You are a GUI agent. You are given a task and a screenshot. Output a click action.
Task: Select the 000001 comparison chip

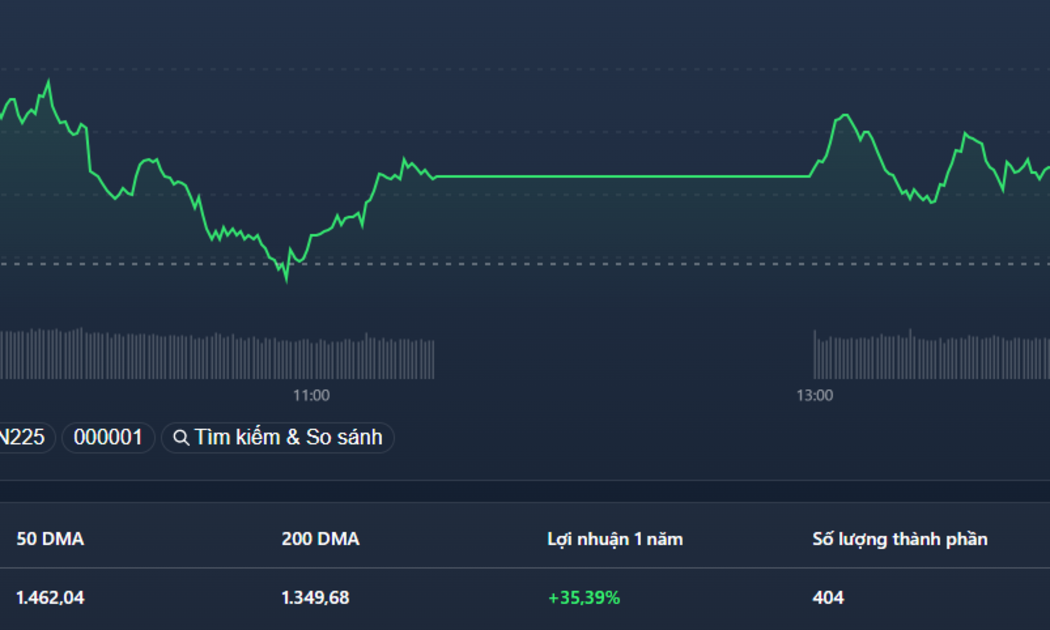[x=108, y=437]
